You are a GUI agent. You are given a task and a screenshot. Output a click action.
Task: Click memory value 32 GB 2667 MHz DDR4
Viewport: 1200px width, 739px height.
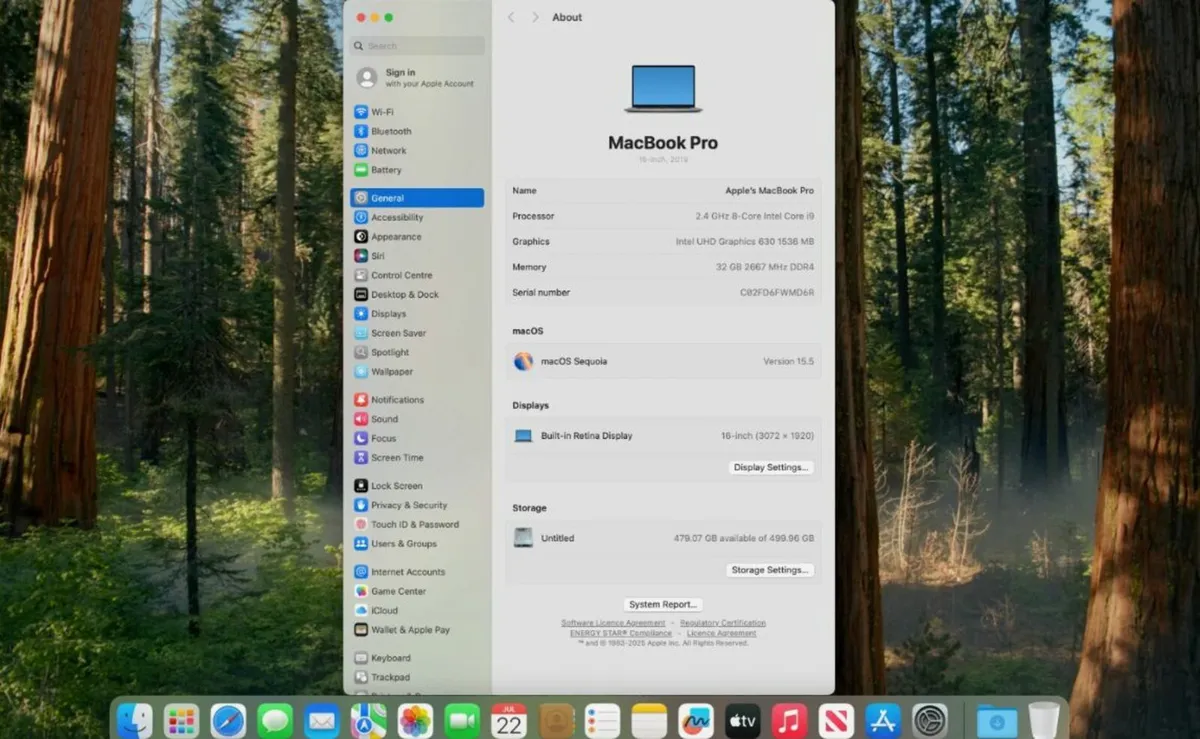[x=765, y=267]
